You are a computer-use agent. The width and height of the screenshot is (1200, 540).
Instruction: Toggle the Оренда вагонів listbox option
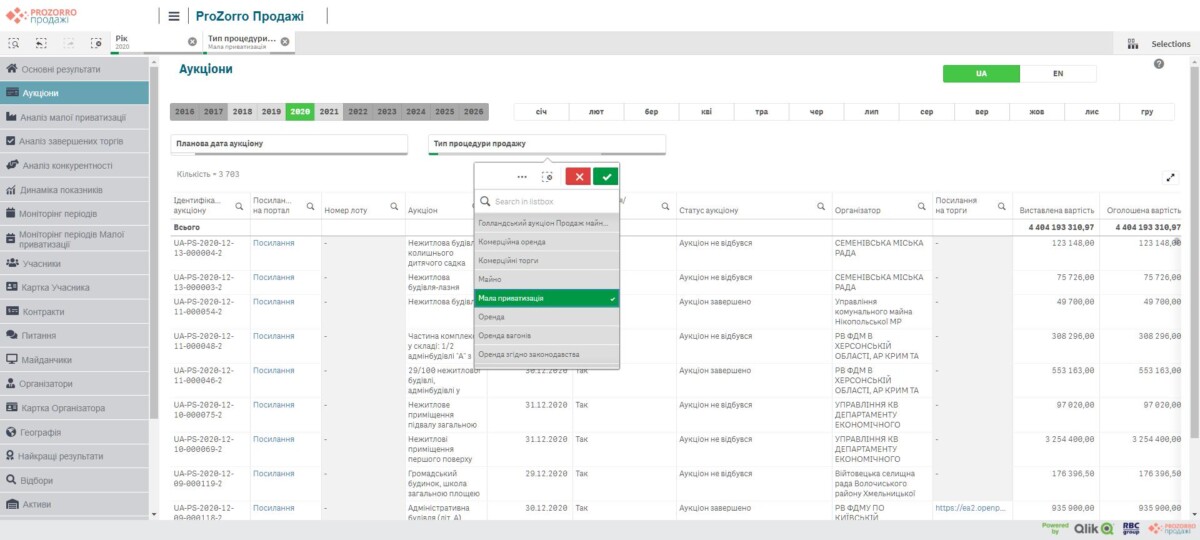click(546, 335)
